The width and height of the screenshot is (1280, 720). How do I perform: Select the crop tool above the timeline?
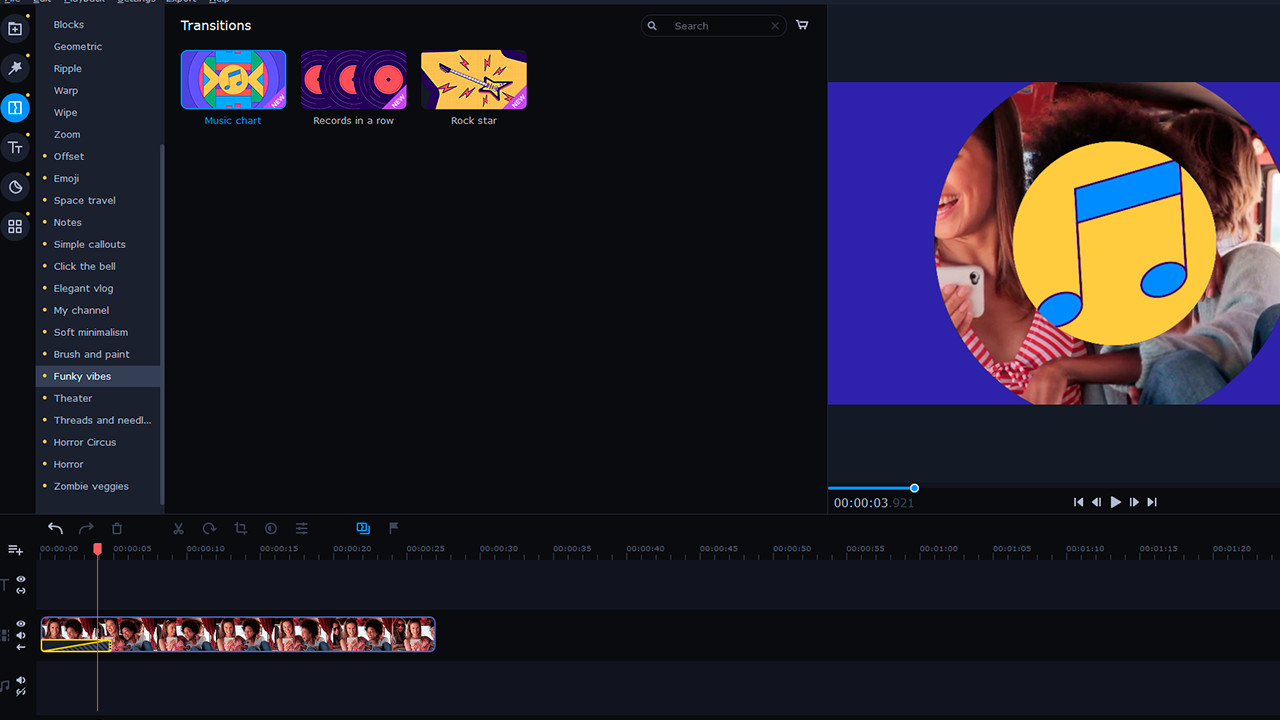[240, 528]
